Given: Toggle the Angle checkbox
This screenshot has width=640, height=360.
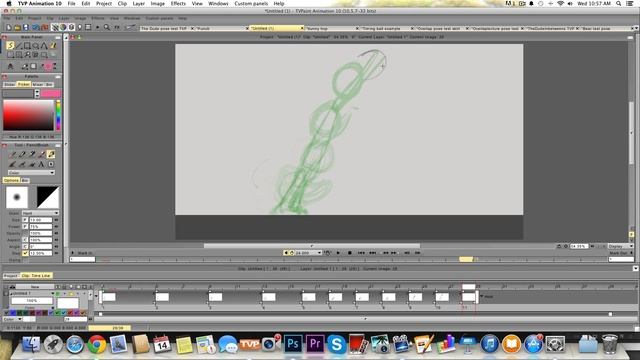Looking at the screenshot, I should 25,246.
